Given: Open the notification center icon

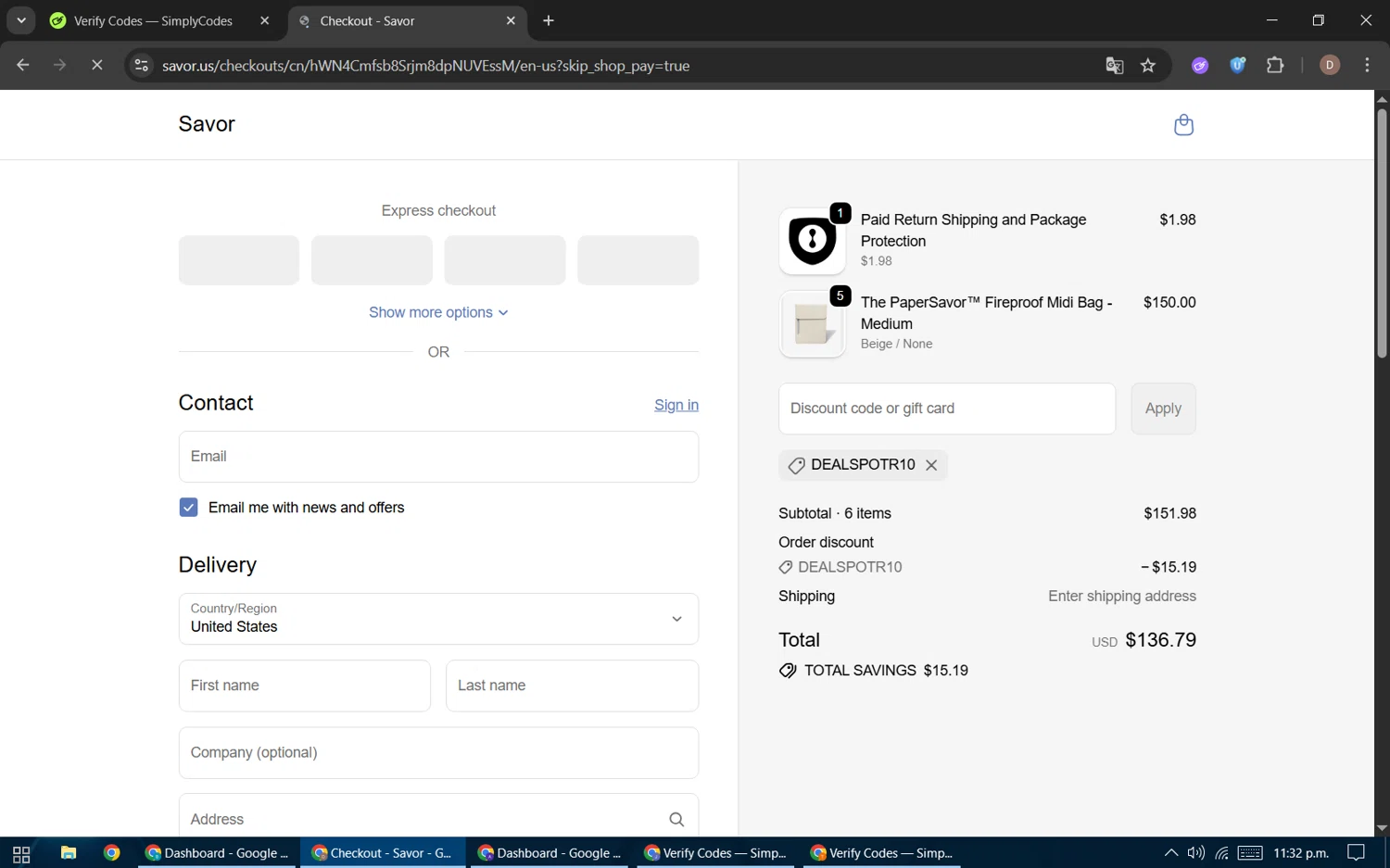Looking at the screenshot, I should pyautogui.click(x=1356, y=853).
